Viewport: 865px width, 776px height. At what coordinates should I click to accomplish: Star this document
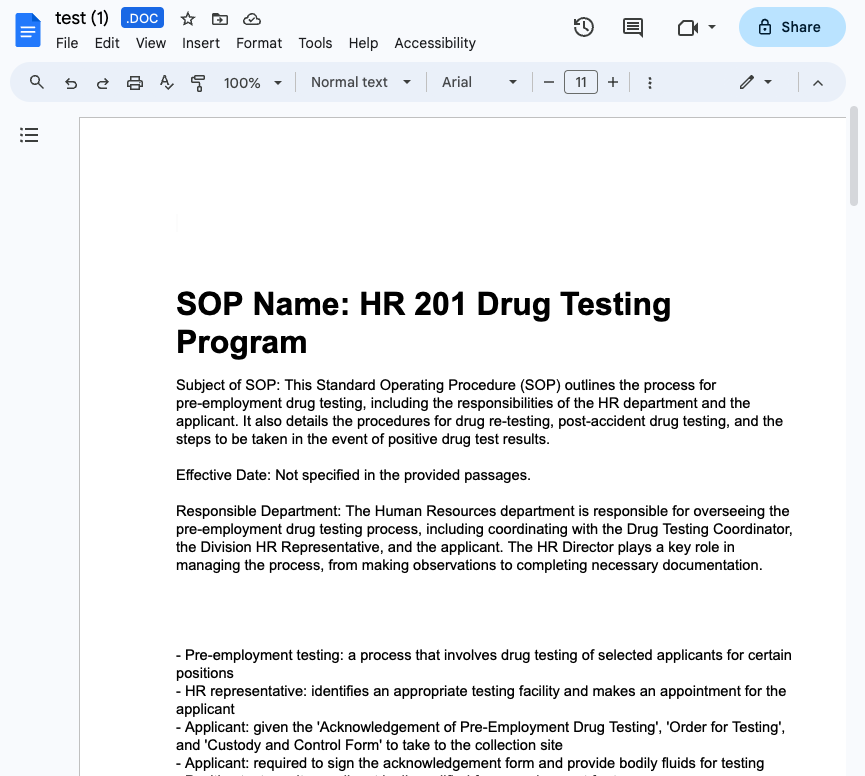click(x=188, y=19)
